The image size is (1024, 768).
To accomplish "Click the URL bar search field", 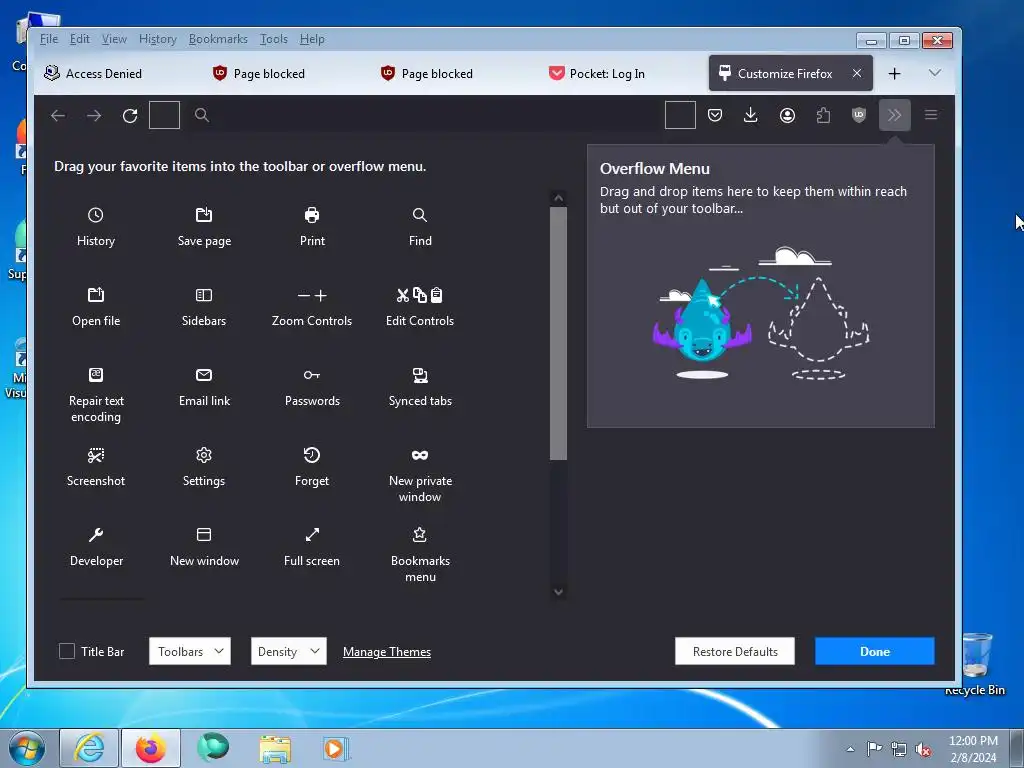I will (421, 116).
